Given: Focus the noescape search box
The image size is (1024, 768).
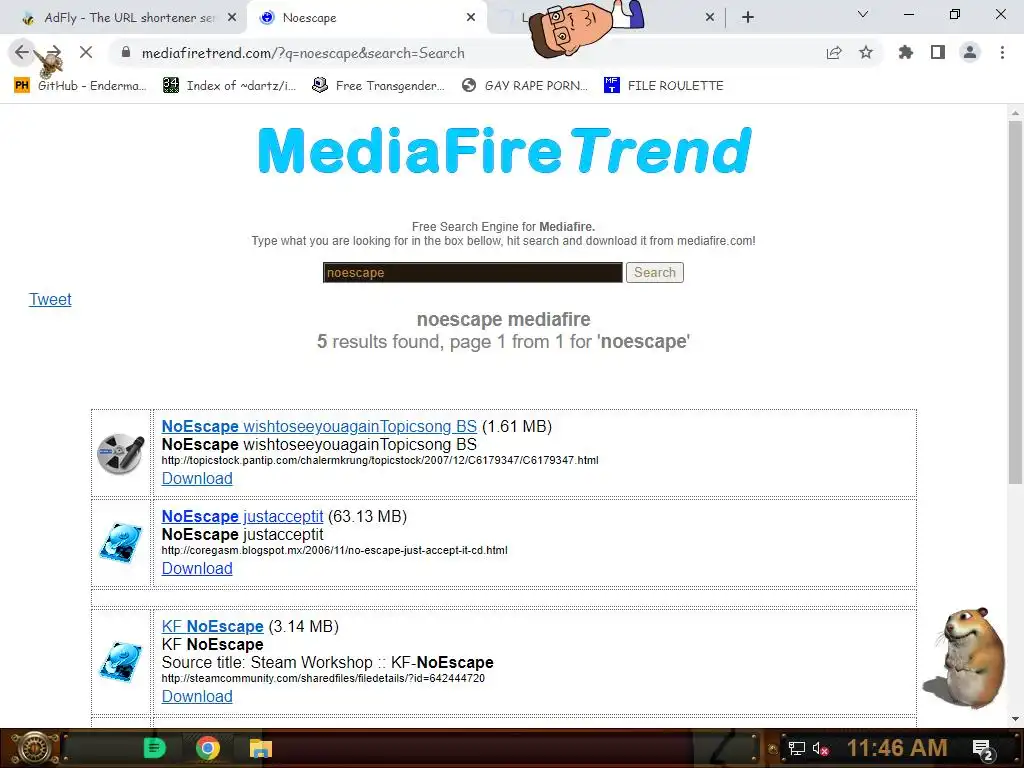Looking at the screenshot, I should pyautogui.click(x=472, y=272).
